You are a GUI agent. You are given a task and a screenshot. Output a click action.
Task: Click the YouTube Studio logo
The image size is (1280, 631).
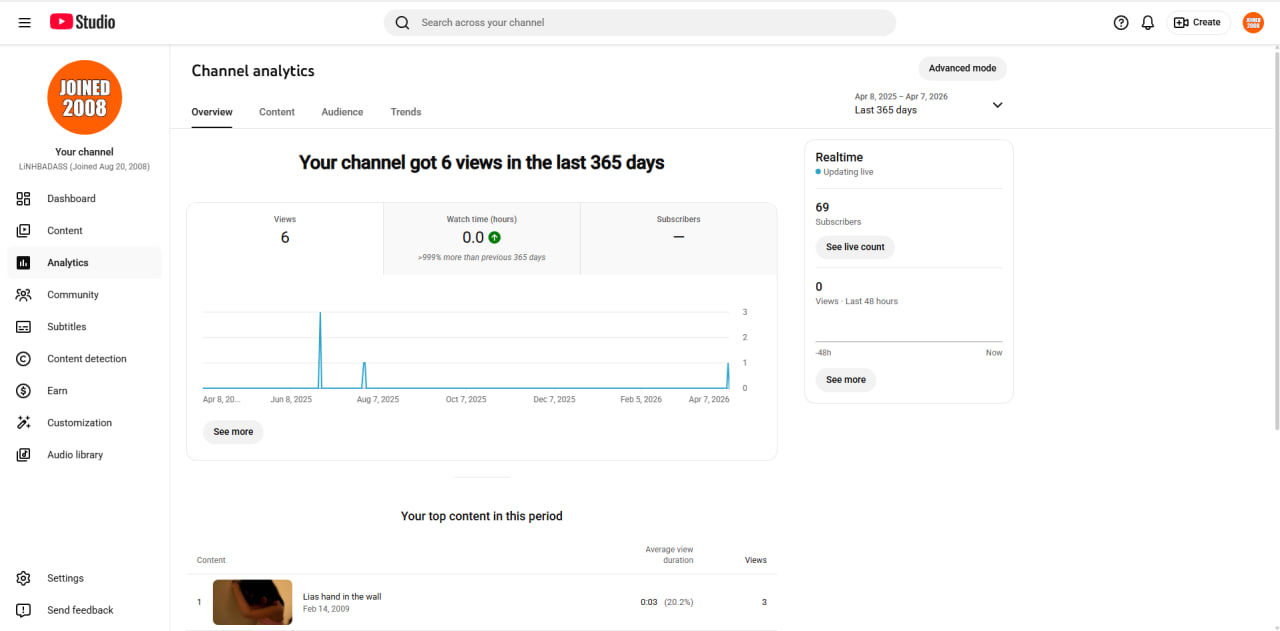click(83, 22)
